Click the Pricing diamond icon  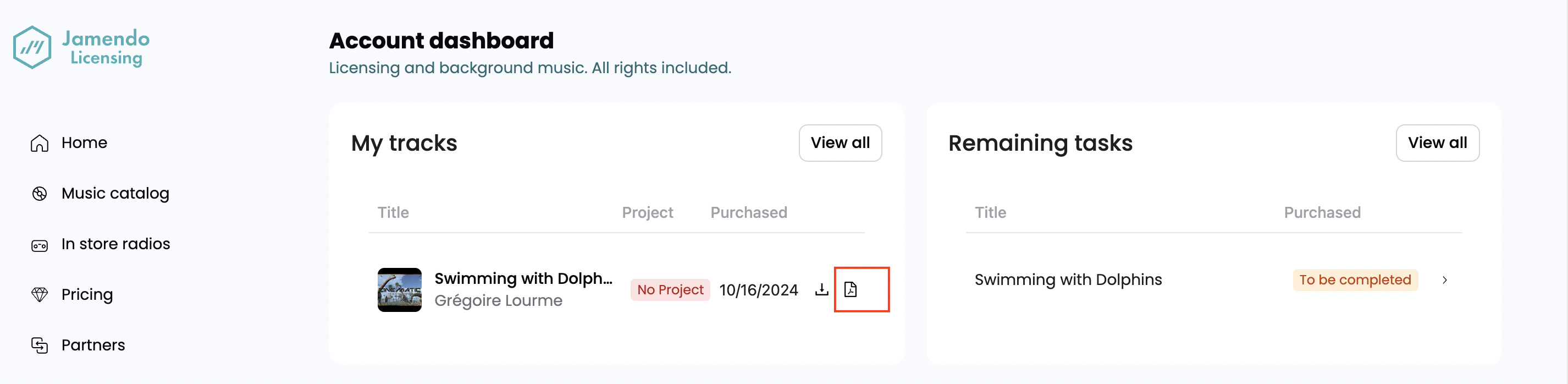(x=40, y=295)
